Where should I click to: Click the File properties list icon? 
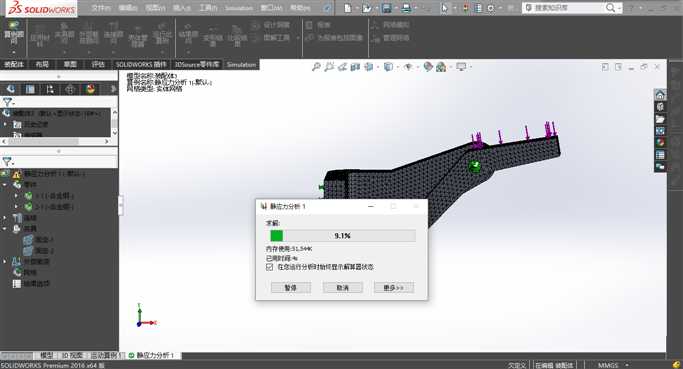coord(478,8)
